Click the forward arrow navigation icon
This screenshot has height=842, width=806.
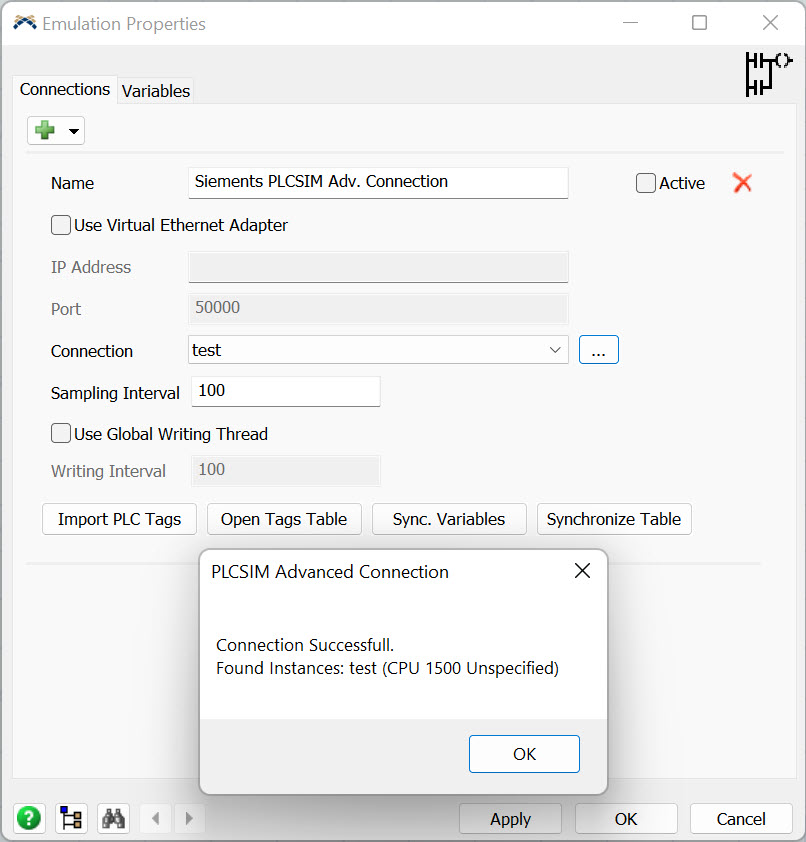click(x=190, y=818)
